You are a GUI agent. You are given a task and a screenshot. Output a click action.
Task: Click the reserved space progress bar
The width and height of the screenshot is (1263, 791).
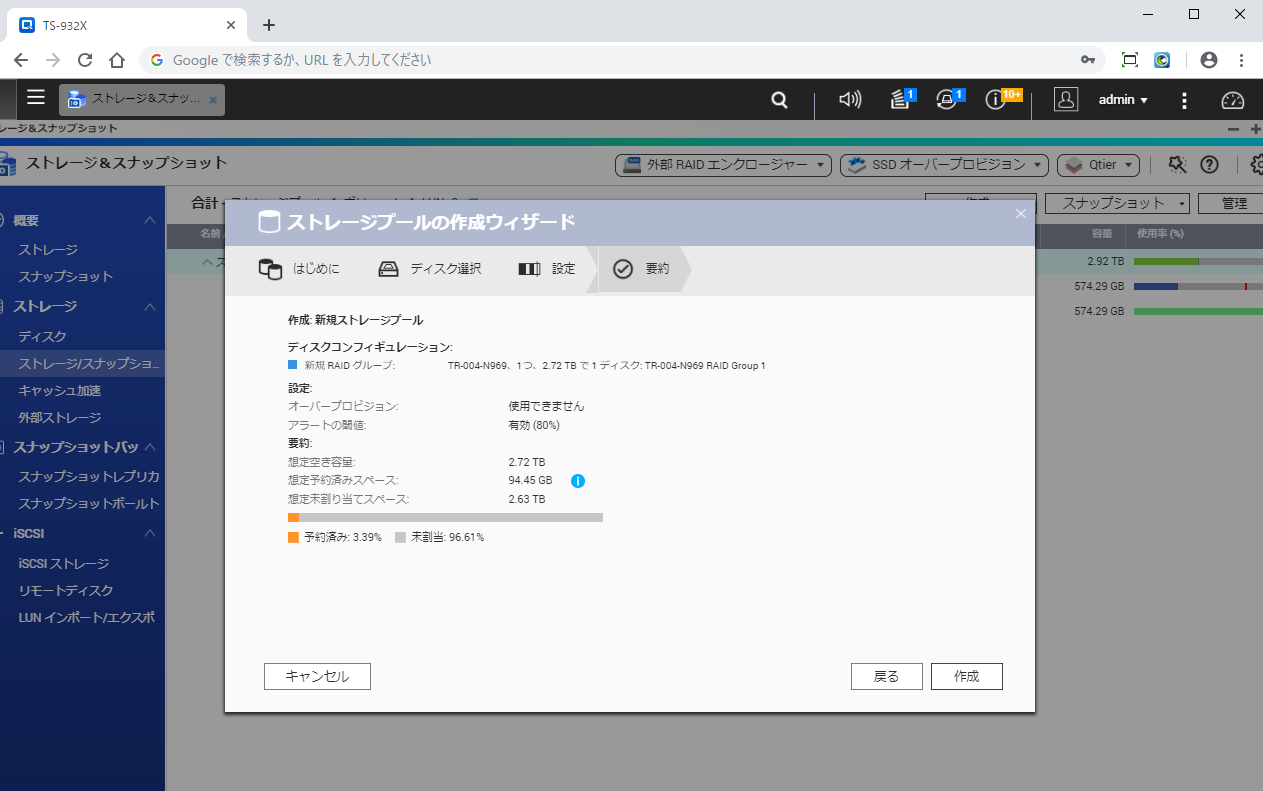coord(445,518)
